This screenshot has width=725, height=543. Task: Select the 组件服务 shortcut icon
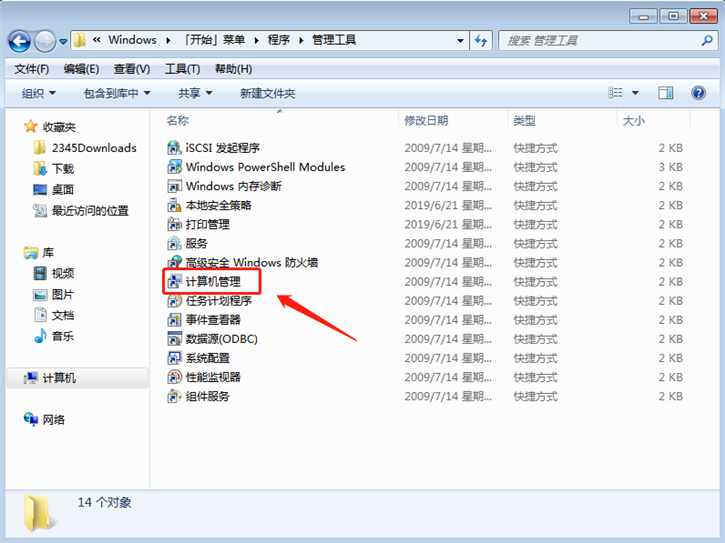click(174, 396)
